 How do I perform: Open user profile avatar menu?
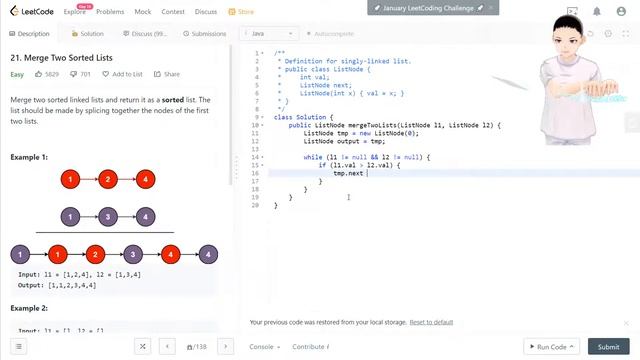click(621, 11)
